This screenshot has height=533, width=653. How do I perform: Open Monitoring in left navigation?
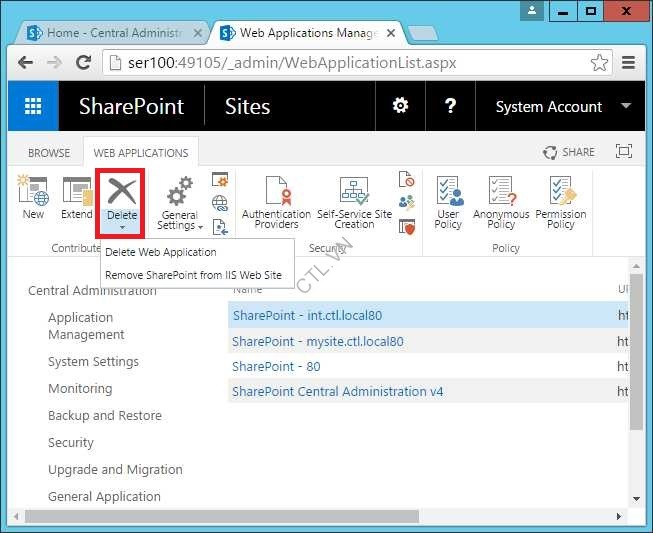click(x=80, y=389)
